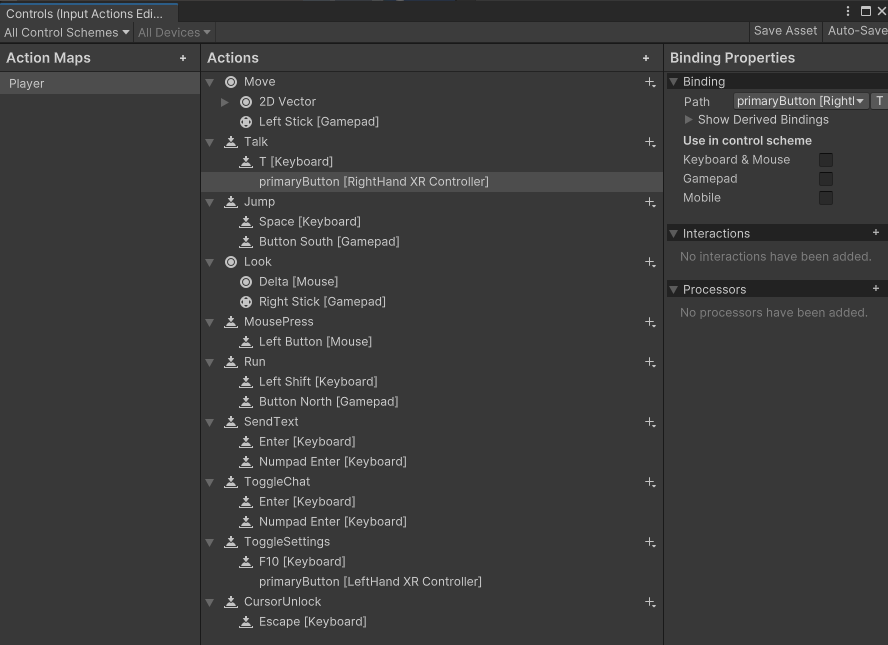Collapse the Interactions section foldout
Image resolution: width=888 pixels, height=645 pixels.
tap(673, 233)
